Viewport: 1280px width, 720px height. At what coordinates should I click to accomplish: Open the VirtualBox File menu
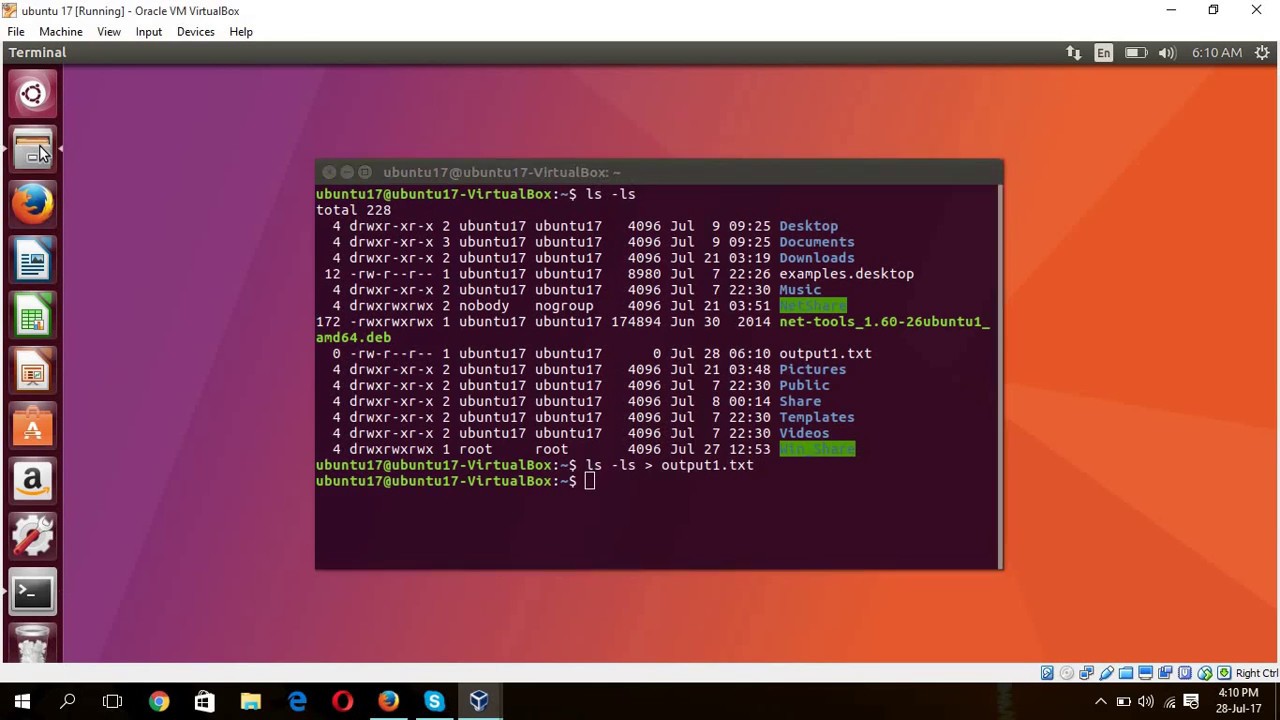16,32
